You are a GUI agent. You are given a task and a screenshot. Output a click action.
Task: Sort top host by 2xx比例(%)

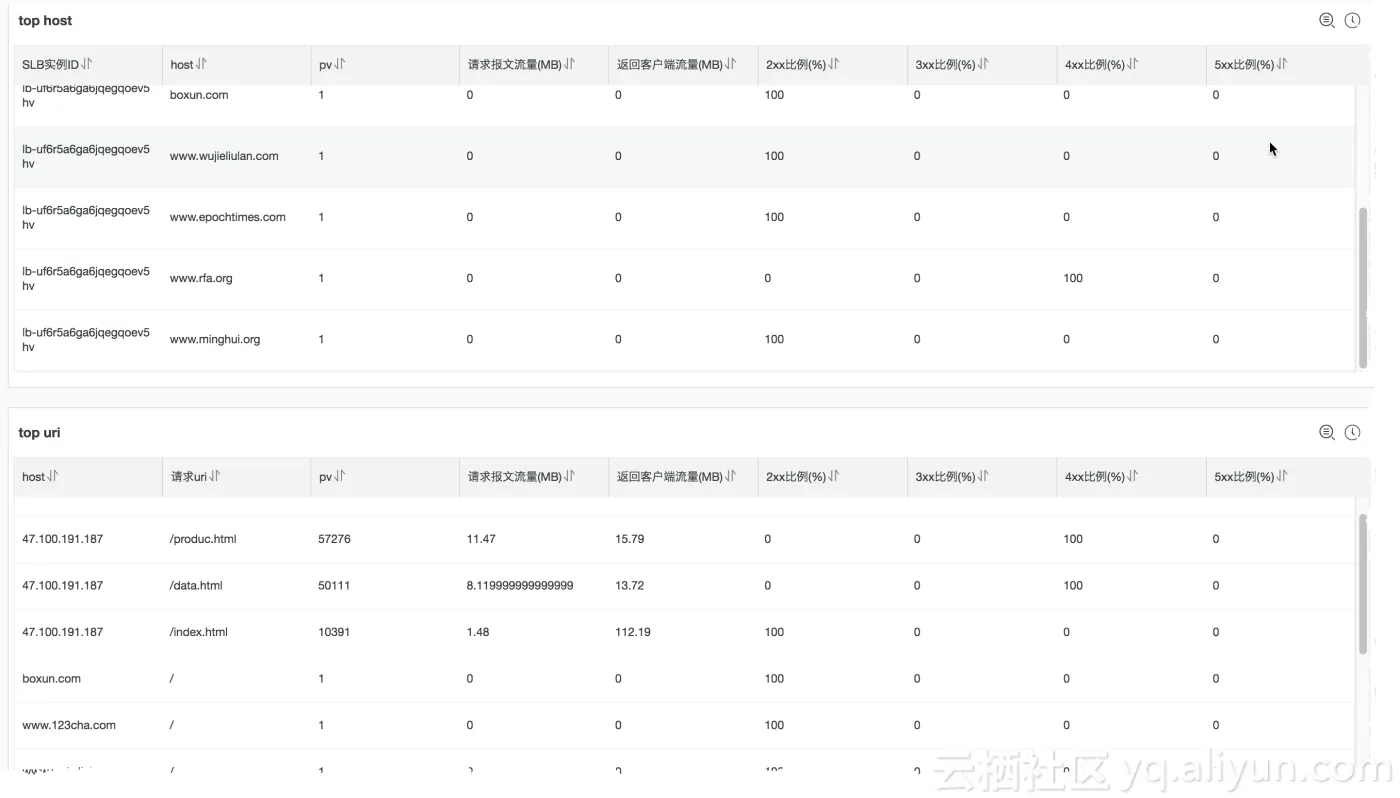click(834, 64)
